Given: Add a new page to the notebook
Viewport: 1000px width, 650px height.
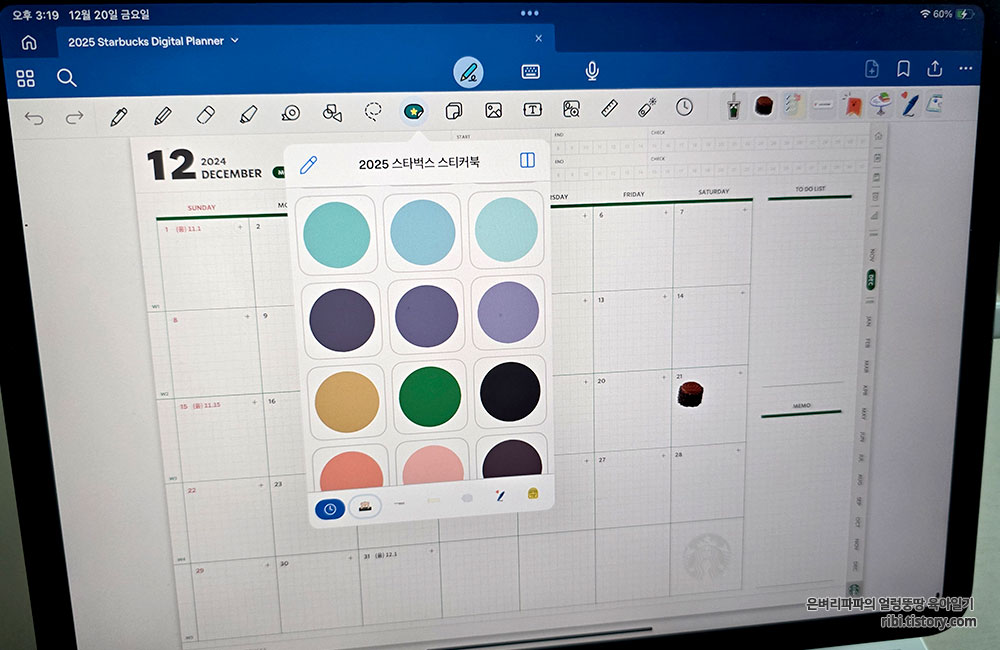Looking at the screenshot, I should click(872, 69).
